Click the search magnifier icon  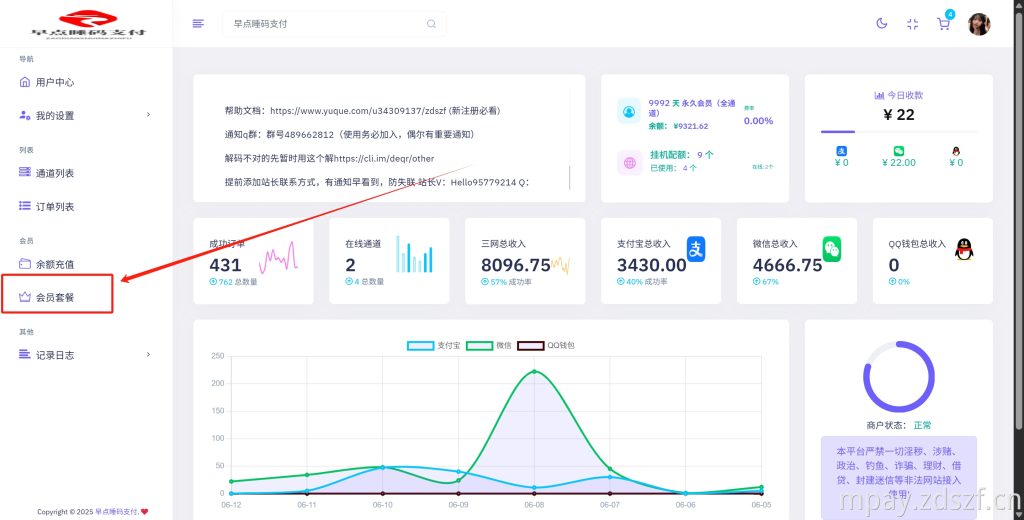(431, 24)
